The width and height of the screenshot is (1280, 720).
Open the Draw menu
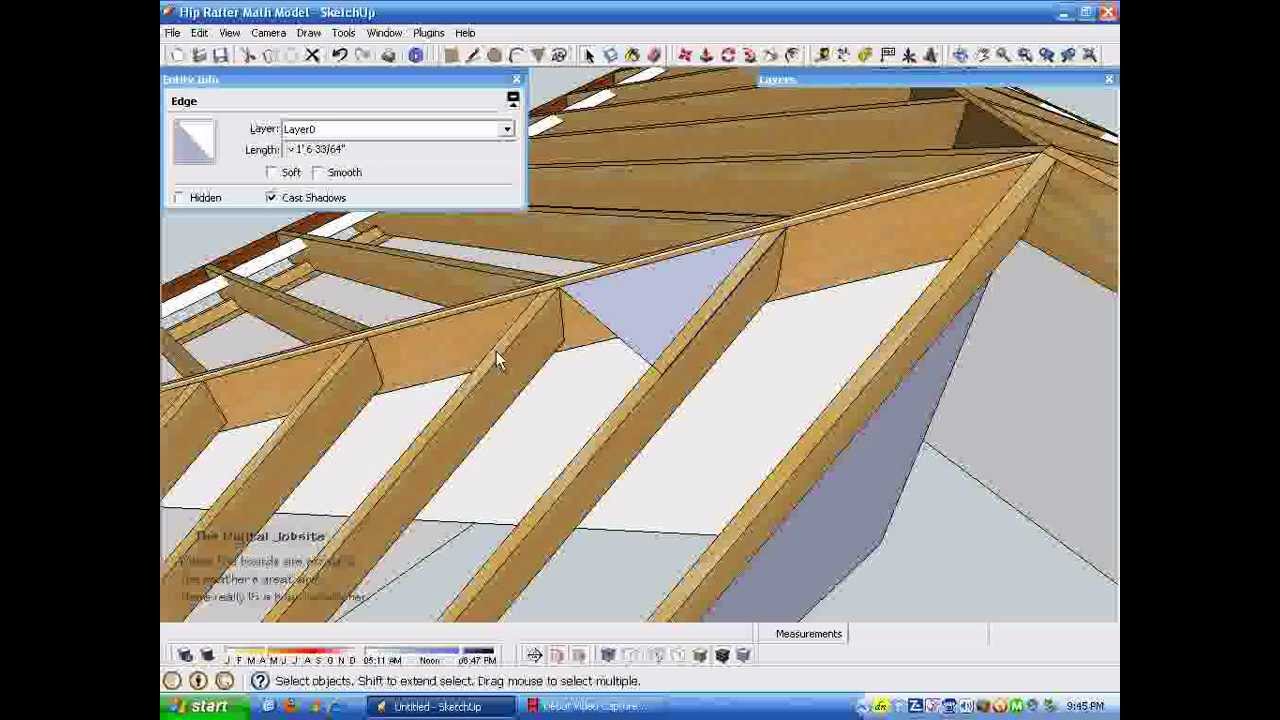308,33
